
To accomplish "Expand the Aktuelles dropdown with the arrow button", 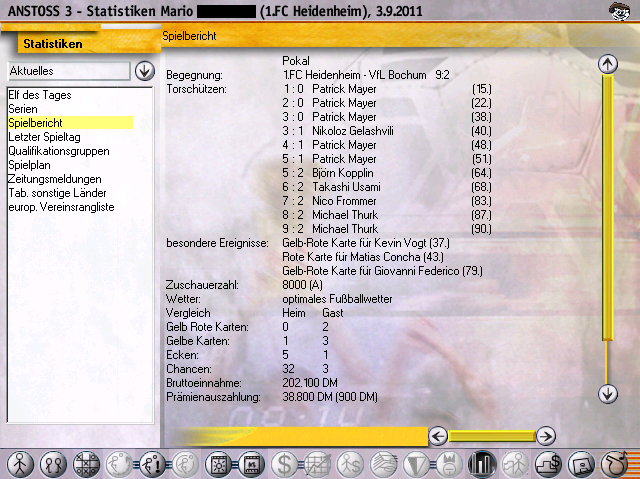I will [x=144, y=71].
